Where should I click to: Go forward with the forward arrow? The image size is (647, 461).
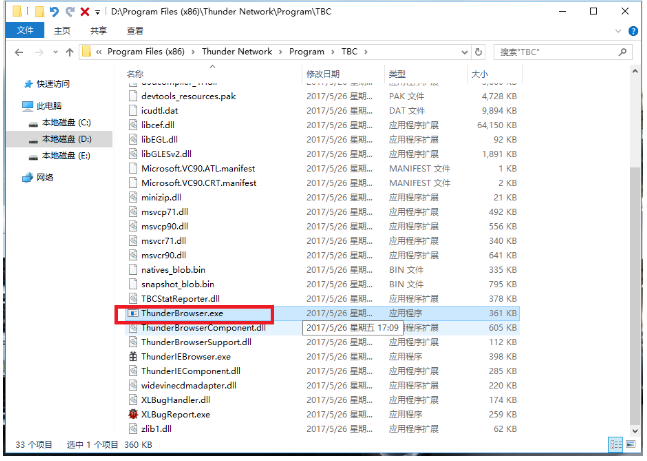point(39,52)
